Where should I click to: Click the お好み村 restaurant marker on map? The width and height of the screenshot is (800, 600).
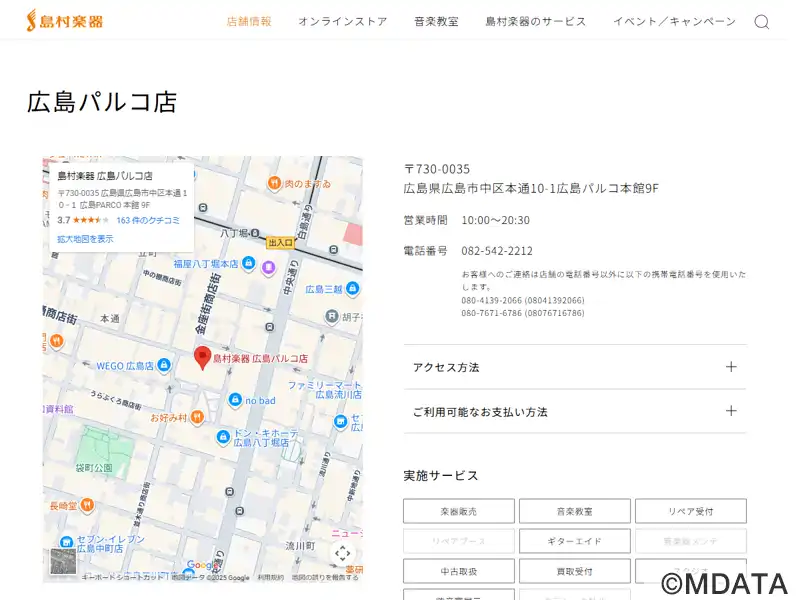198,418
